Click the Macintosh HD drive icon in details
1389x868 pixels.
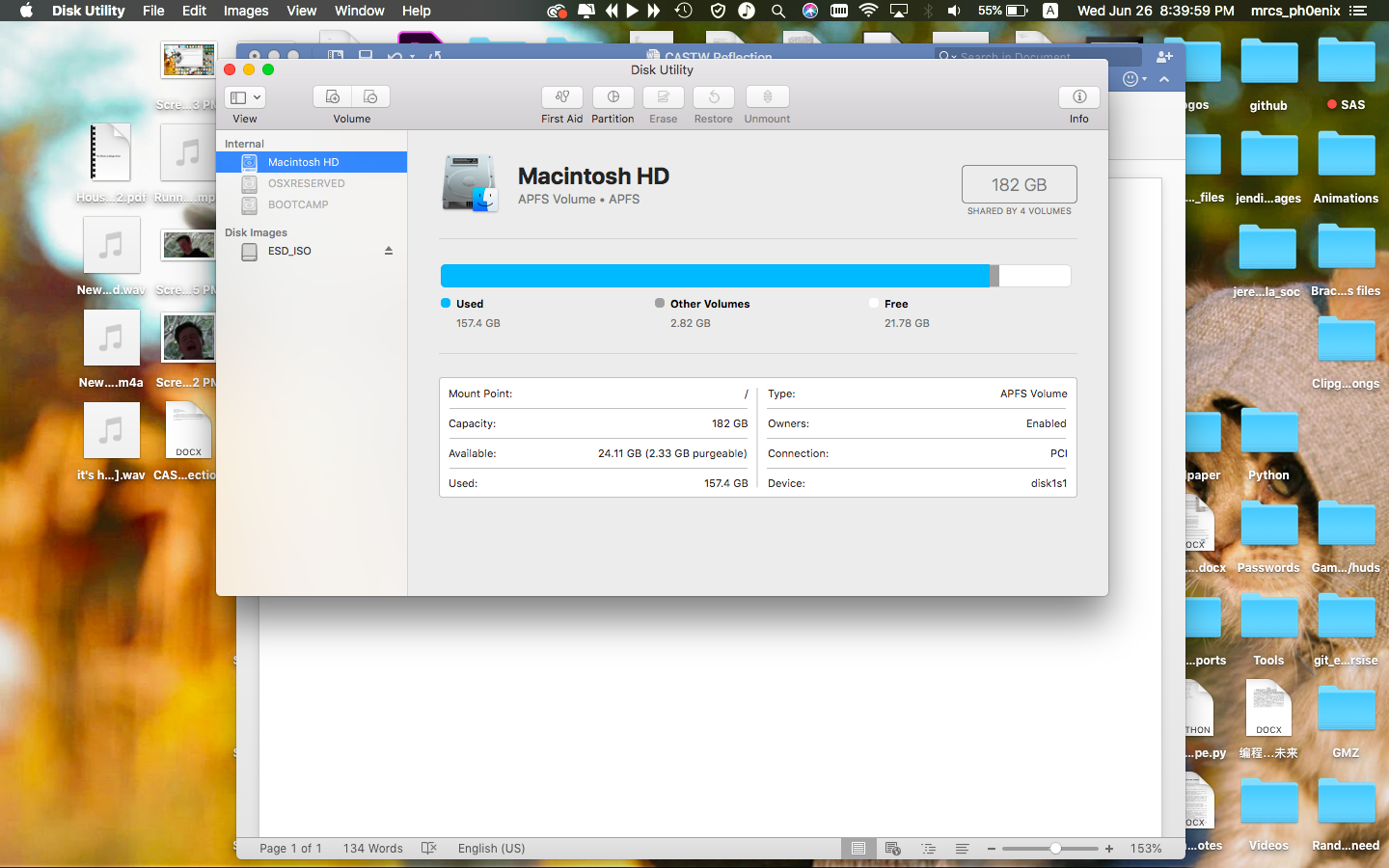(x=470, y=183)
